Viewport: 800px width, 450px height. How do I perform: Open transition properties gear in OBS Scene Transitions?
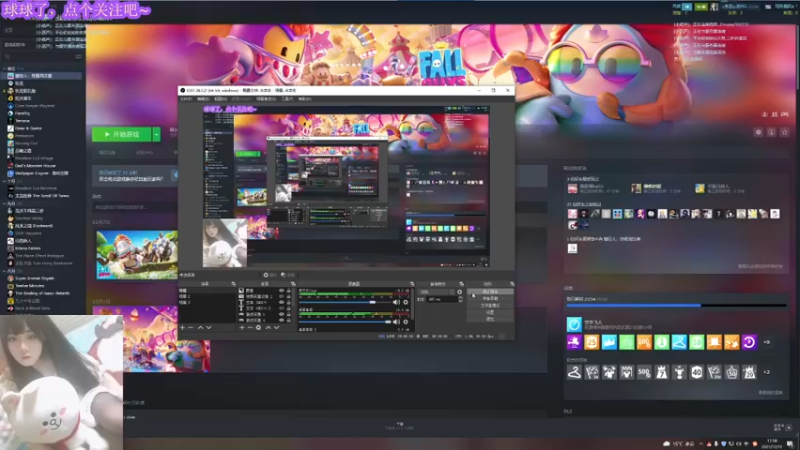460,292
